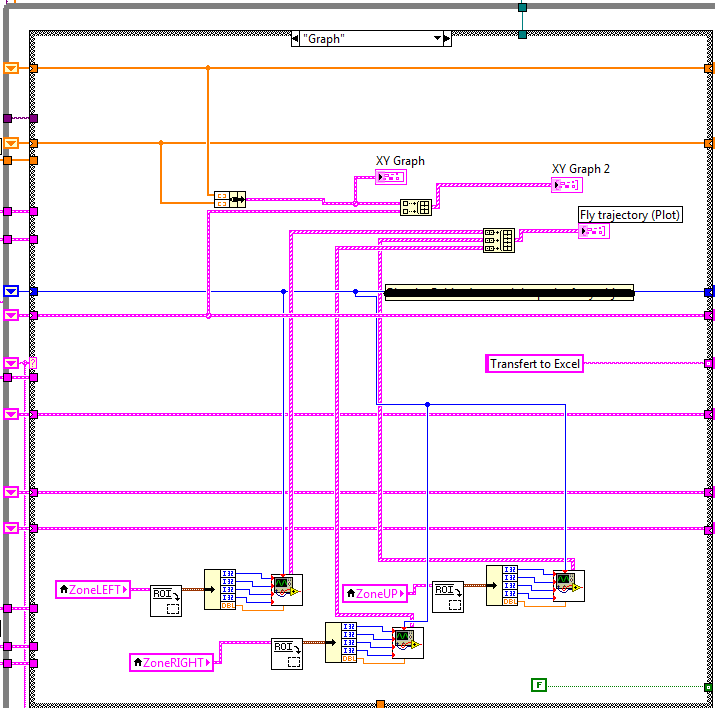
Task: Click the Transfert to Excel string constant
Action: (x=534, y=364)
